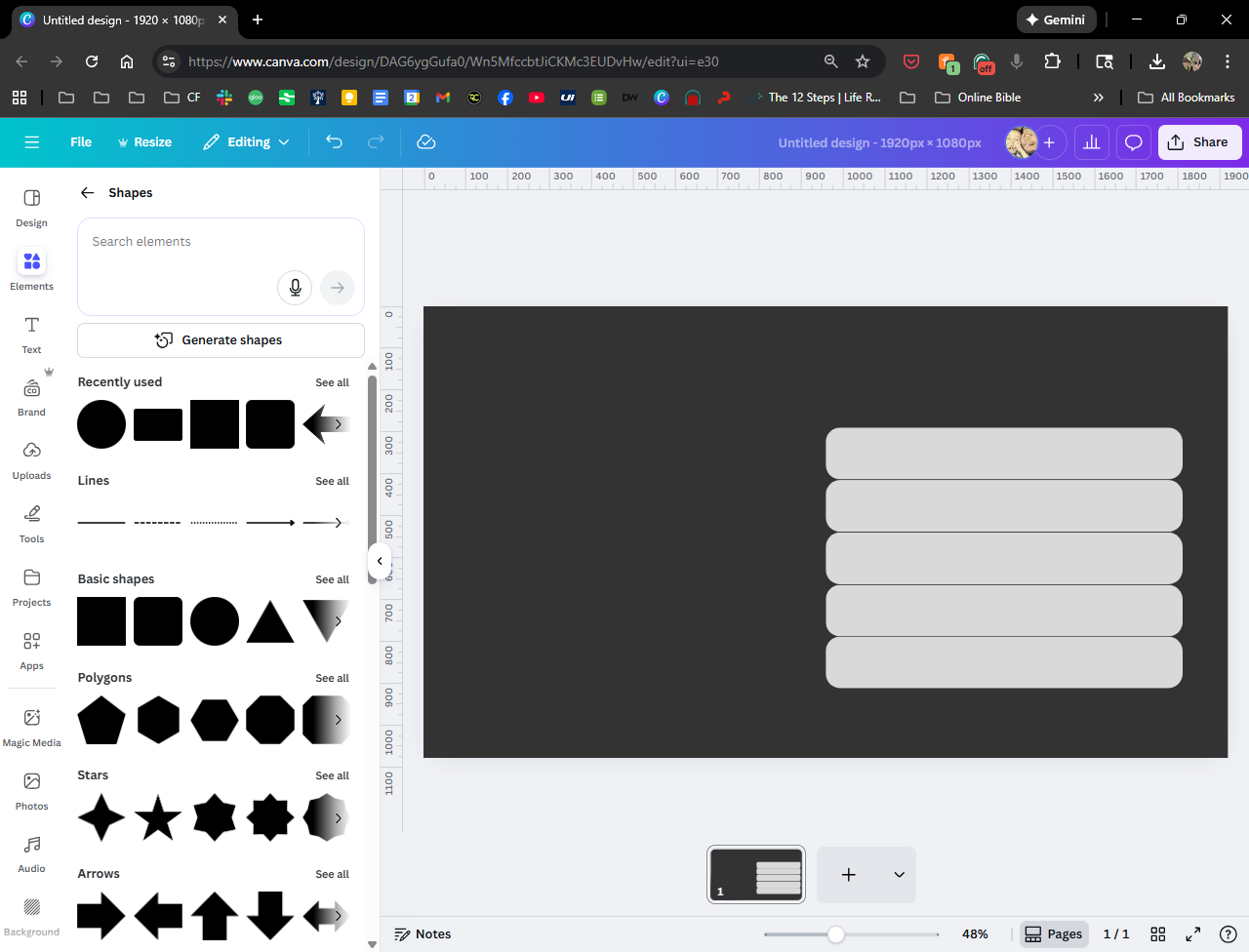This screenshot has width=1249, height=952.
Task: Click the zoom slider handle
Action: (836, 934)
